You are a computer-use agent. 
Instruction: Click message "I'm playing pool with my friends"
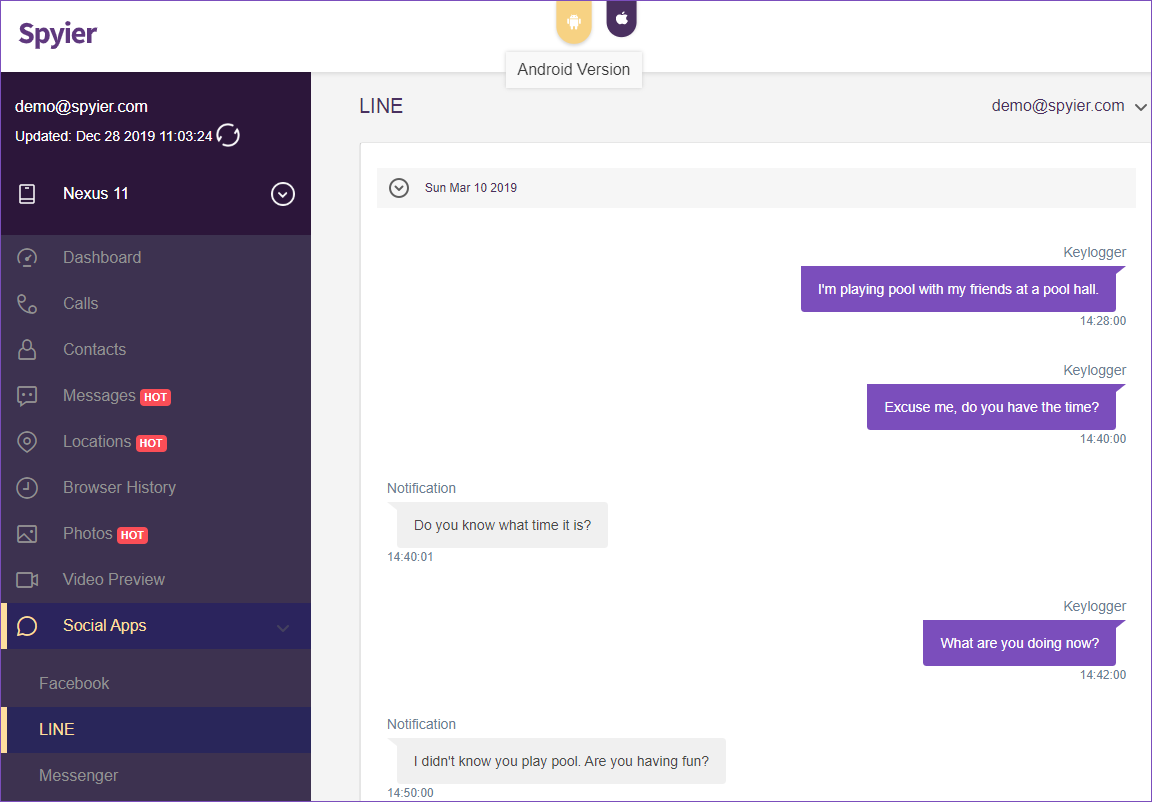click(x=958, y=289)
